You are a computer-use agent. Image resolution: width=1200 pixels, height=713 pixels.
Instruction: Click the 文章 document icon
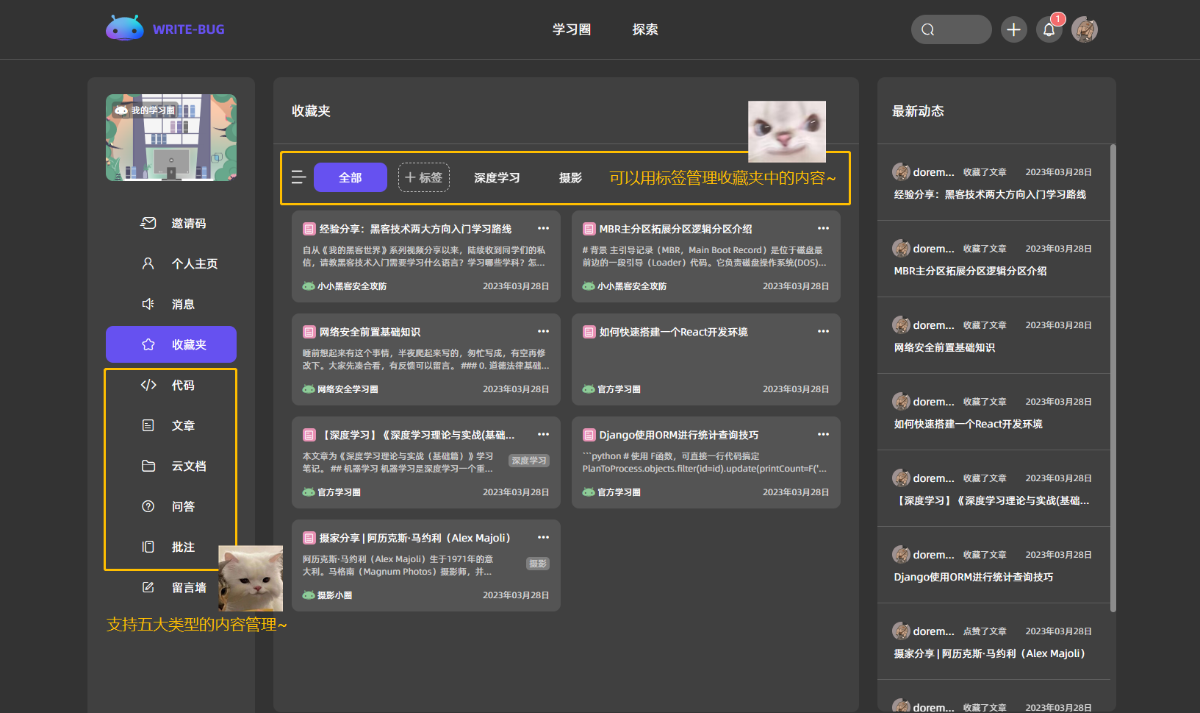point(148,425)
